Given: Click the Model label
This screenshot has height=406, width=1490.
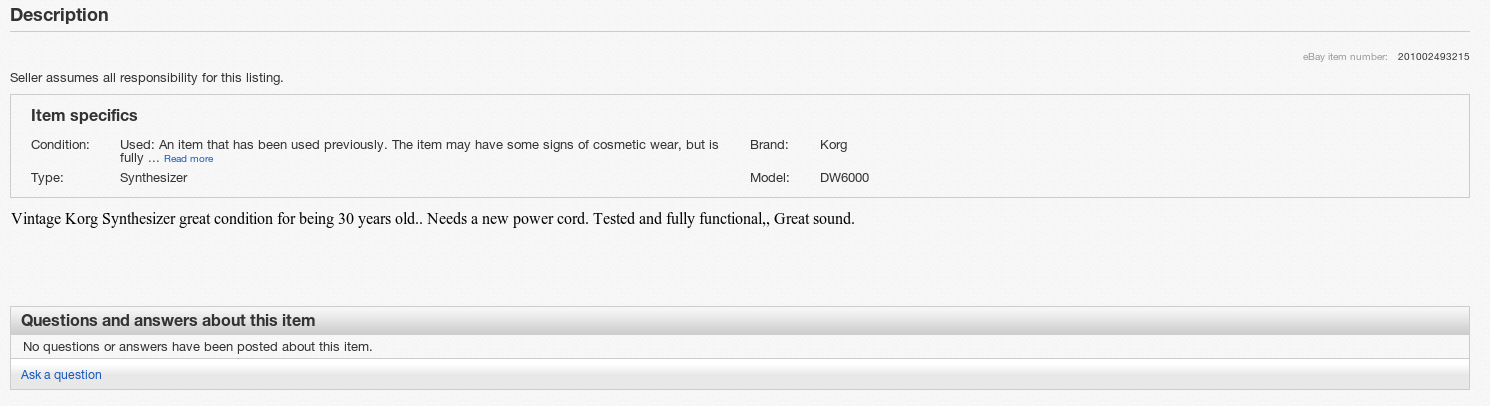Looking at the screenshot, I should (x=769, y=178).
